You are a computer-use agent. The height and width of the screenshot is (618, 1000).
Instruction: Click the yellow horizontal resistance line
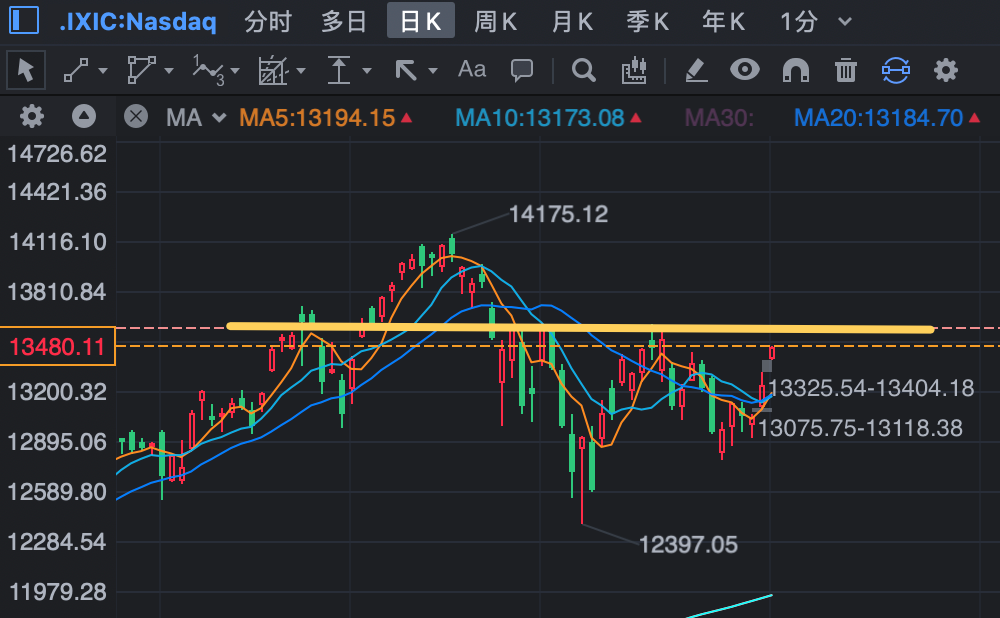tap(580, 328)
